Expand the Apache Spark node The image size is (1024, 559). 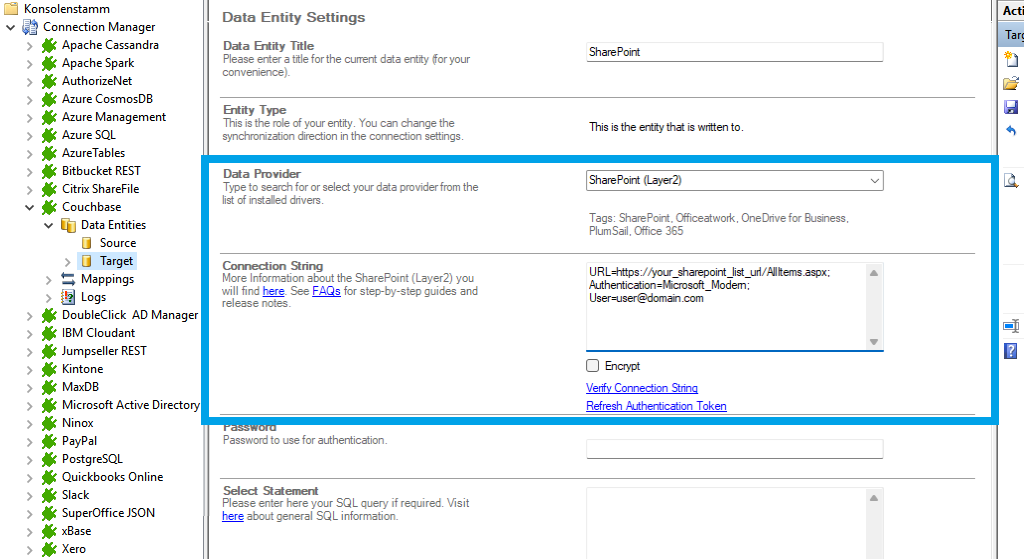29,64
